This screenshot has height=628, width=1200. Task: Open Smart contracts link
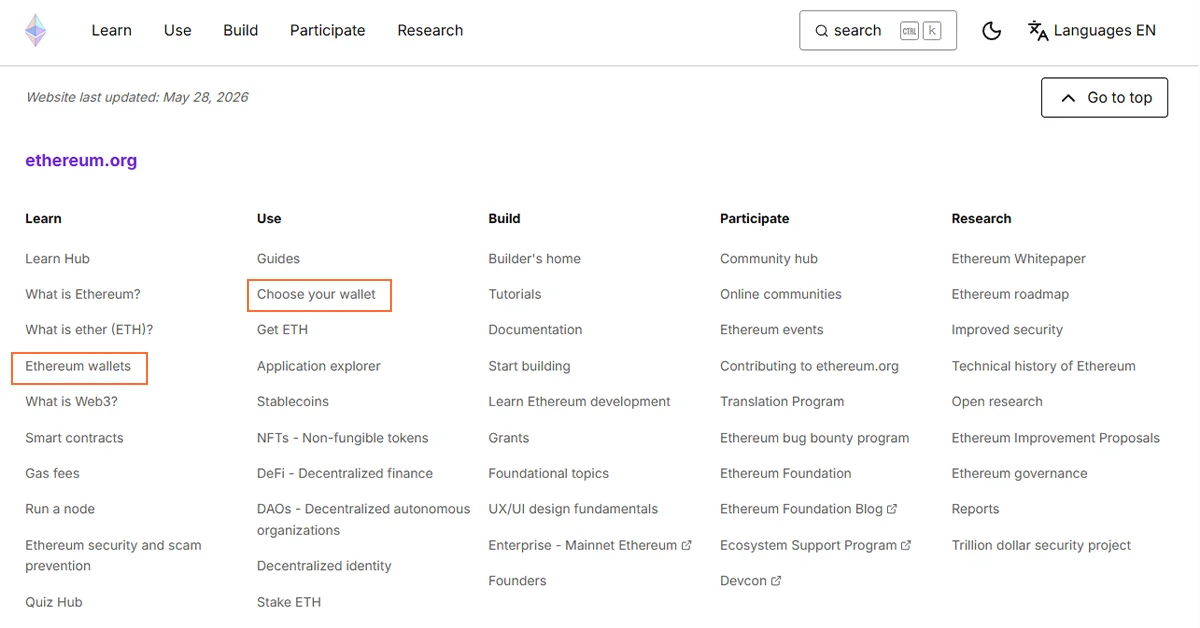click(x=74, y=438)
